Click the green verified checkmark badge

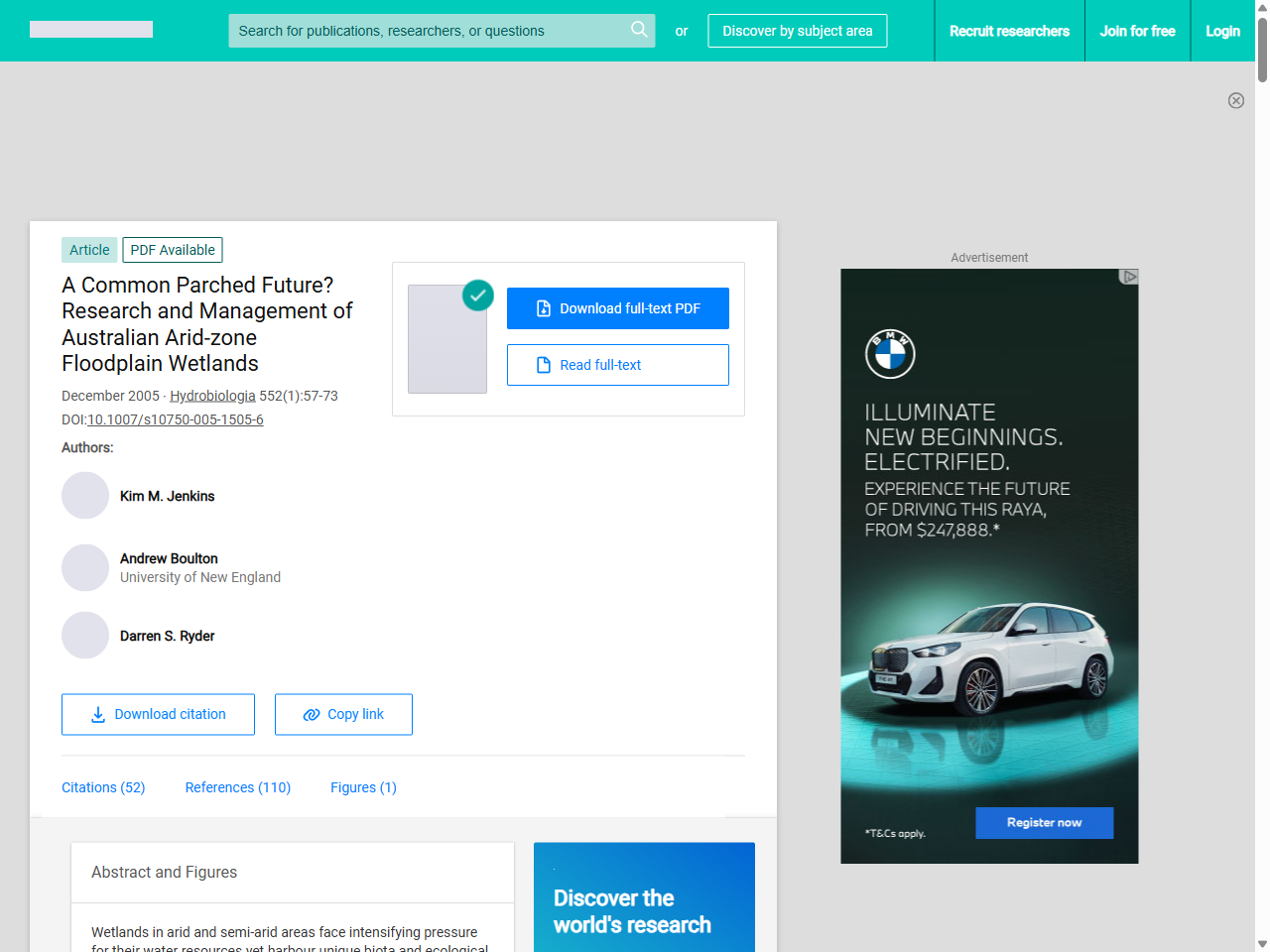[x=478, y=295]
